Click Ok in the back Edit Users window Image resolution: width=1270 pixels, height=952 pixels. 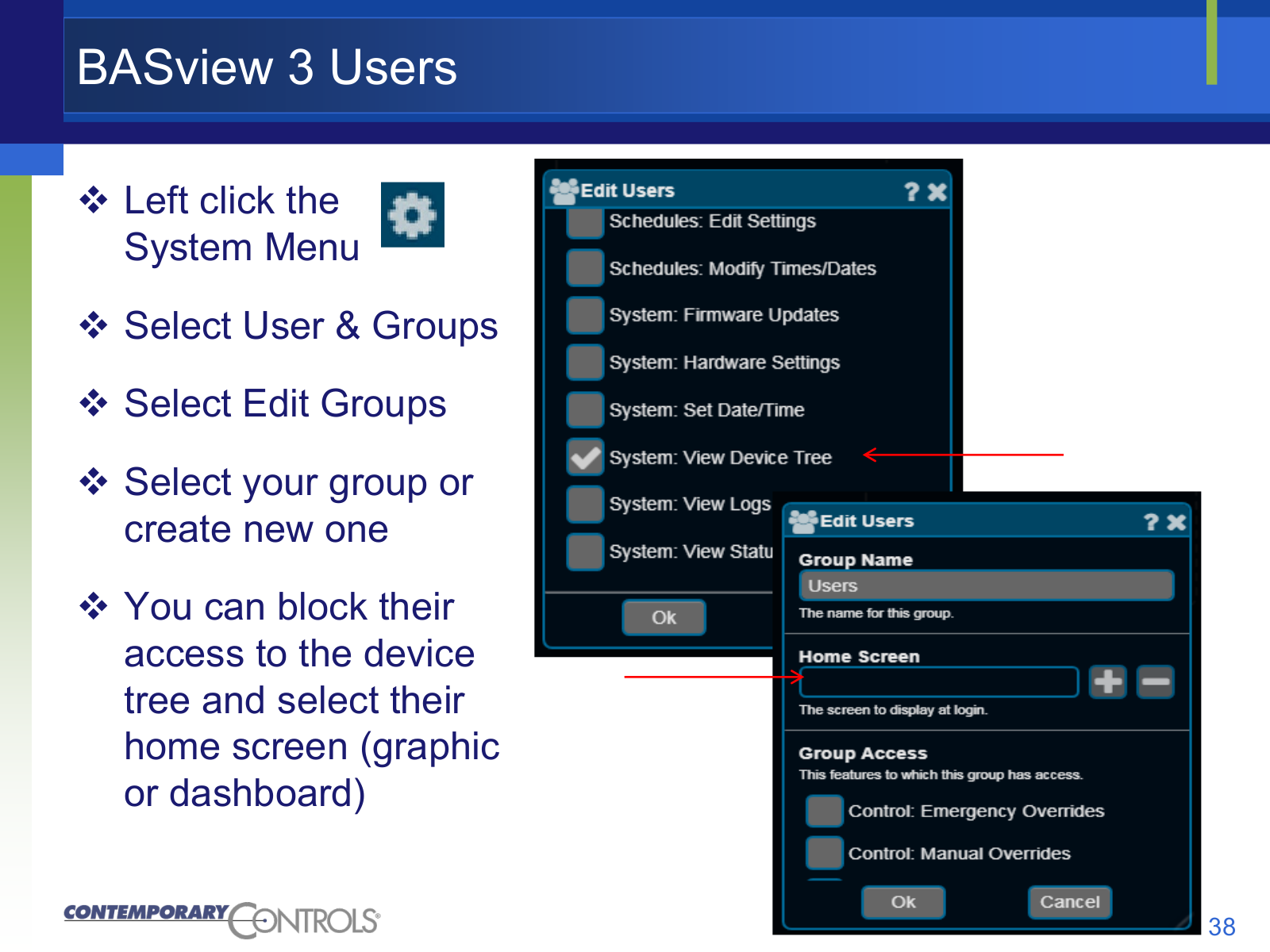pyautogui.click(x=664, y=617)
